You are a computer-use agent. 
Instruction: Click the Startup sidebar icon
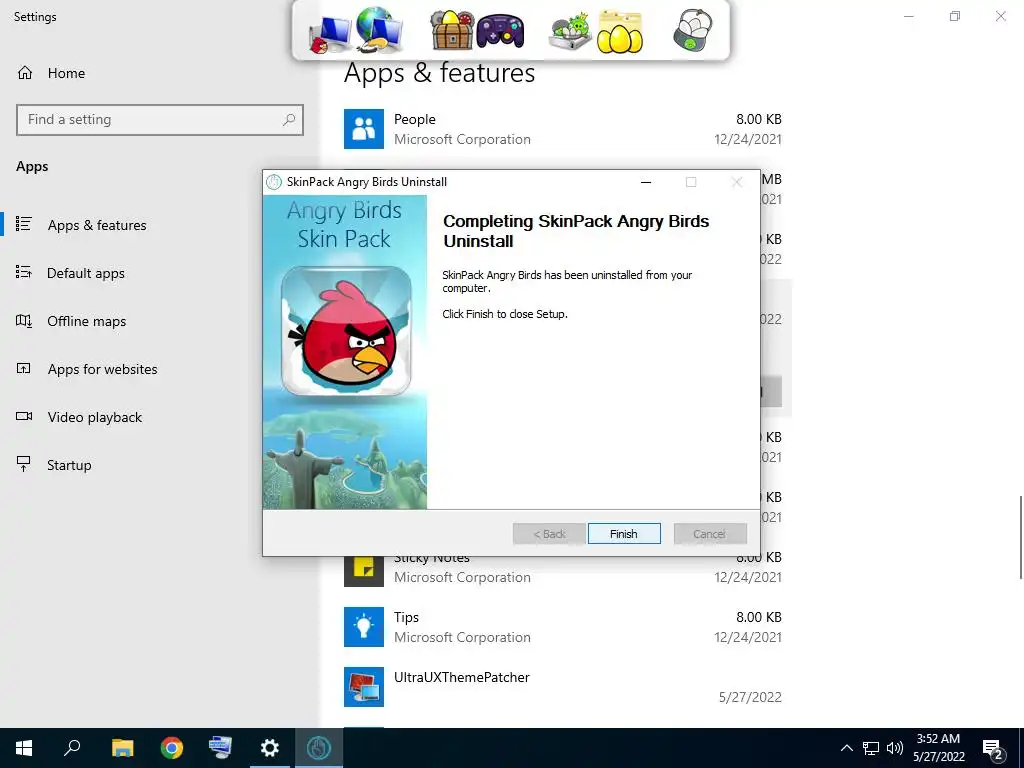(x=24, y=464)
